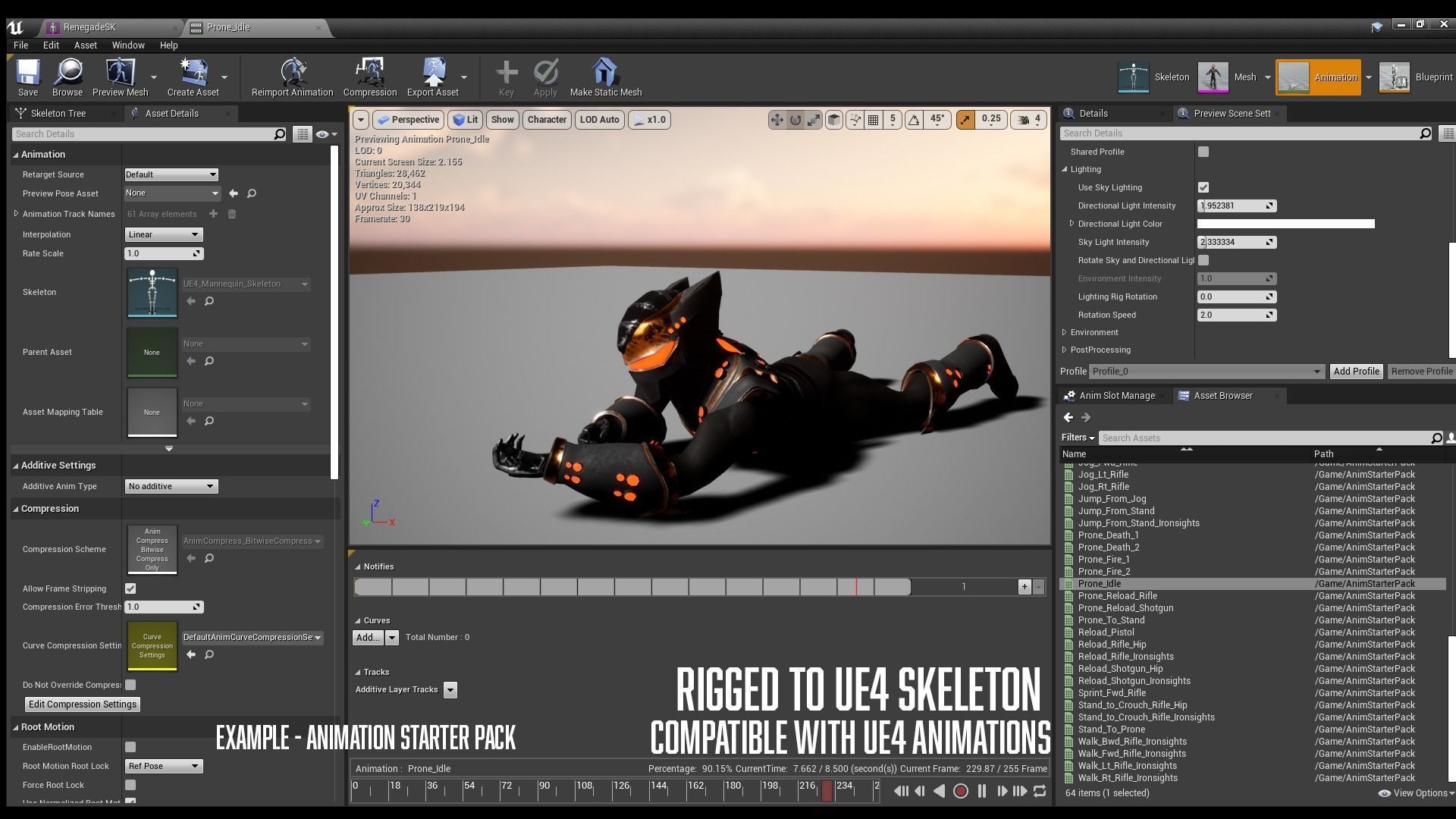Click the Remove Profile button
Screen dimensions: 1456x819
[1421, 372]
